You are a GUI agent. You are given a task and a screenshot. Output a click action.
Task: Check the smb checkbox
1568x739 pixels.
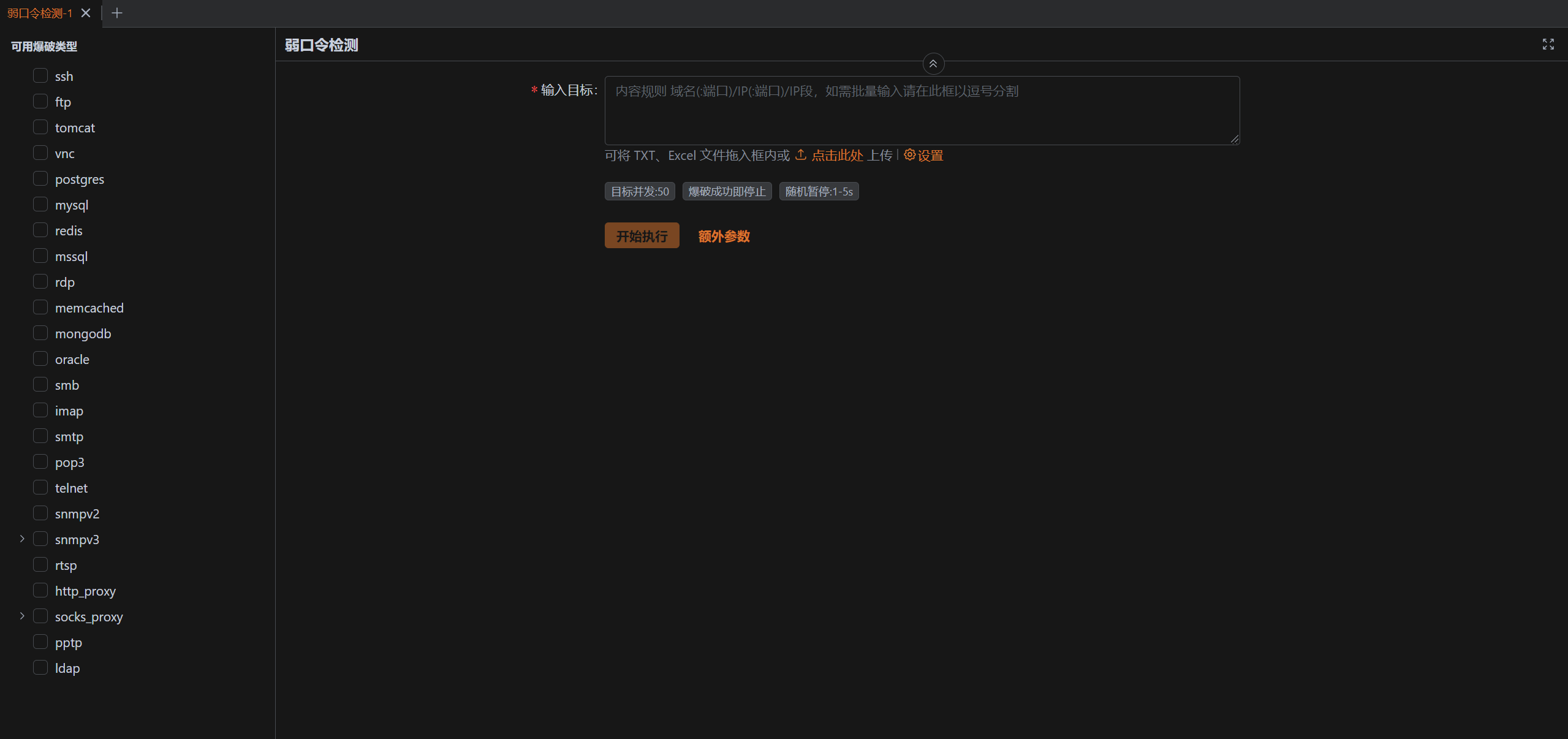(40, 384)
